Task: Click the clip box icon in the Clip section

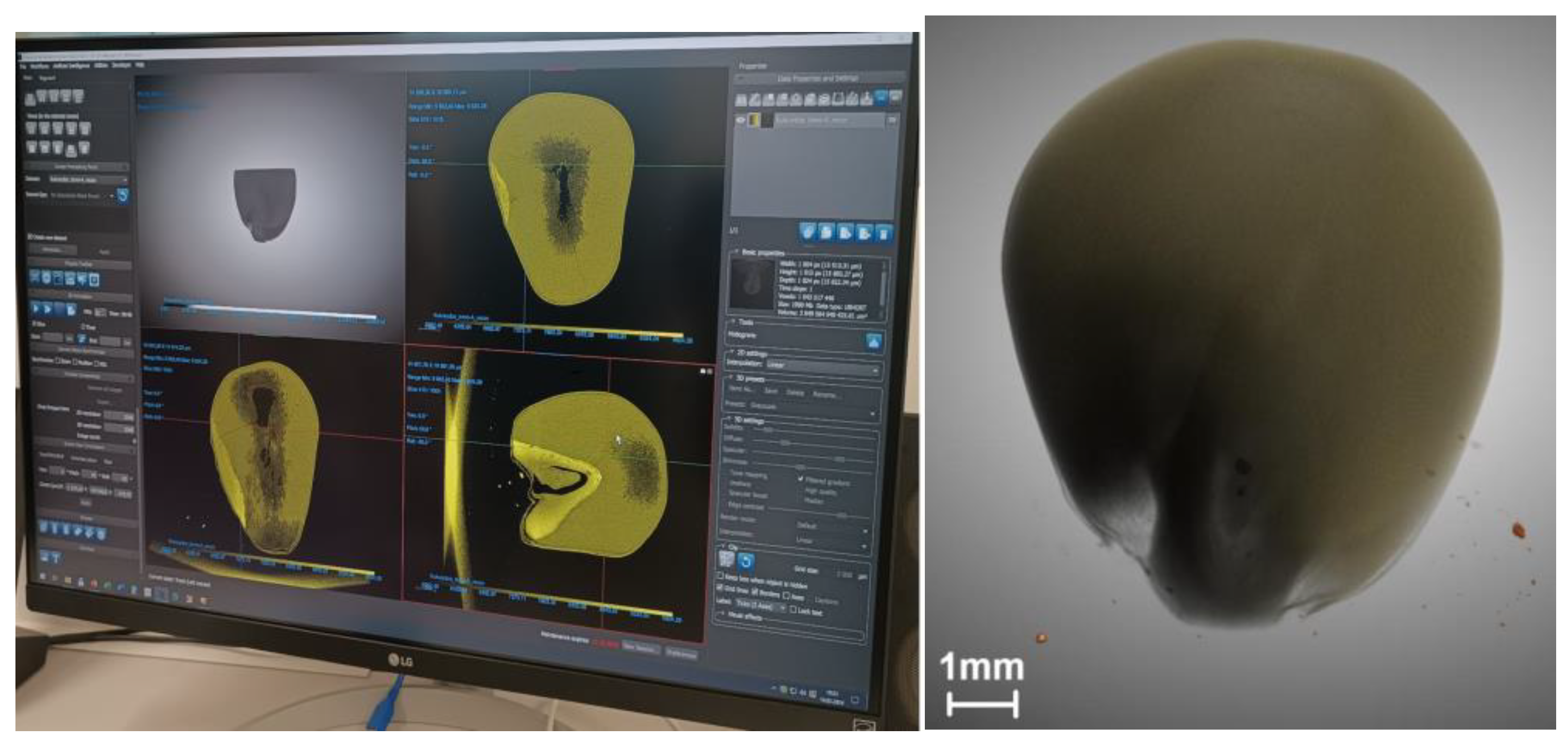Action: click(x=728, y=559)
